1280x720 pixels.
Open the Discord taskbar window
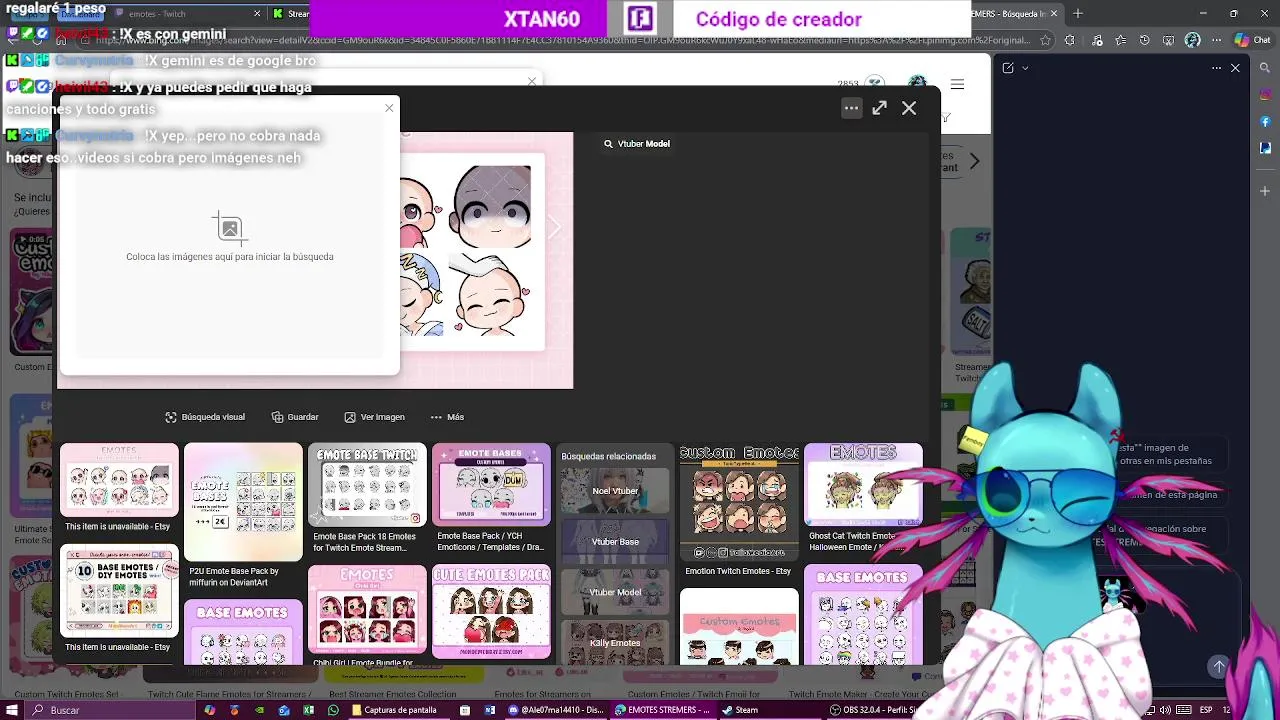pyautogui.click(x=555, y=710)
